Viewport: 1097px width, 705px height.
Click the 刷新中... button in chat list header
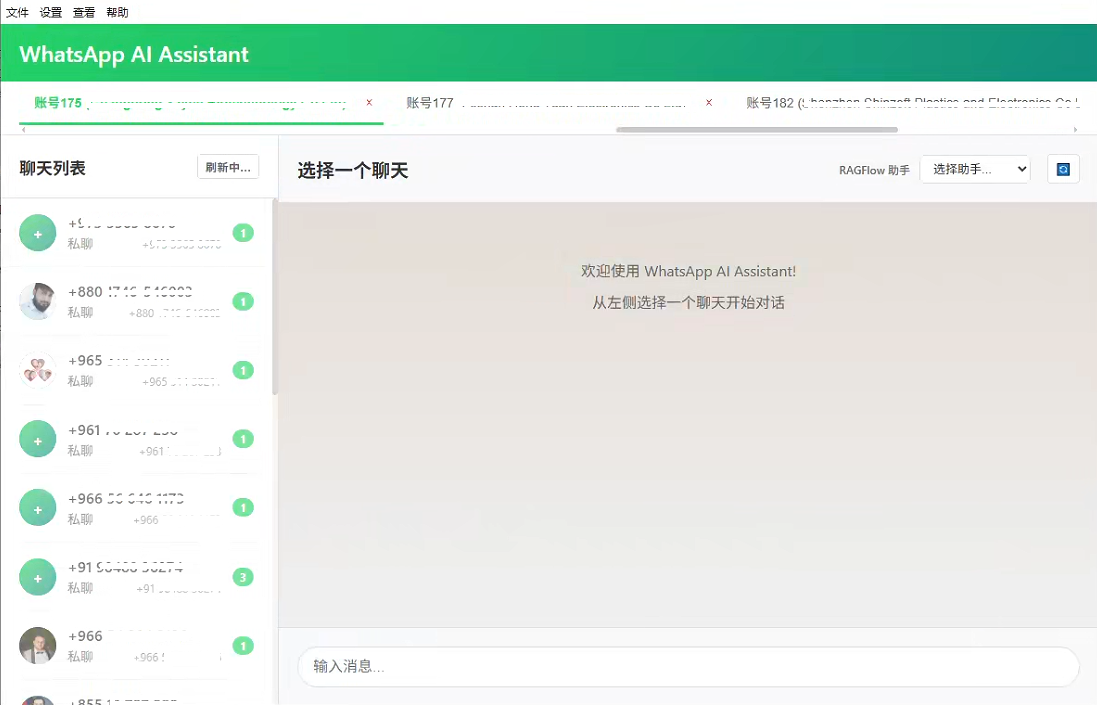point(228,167)
